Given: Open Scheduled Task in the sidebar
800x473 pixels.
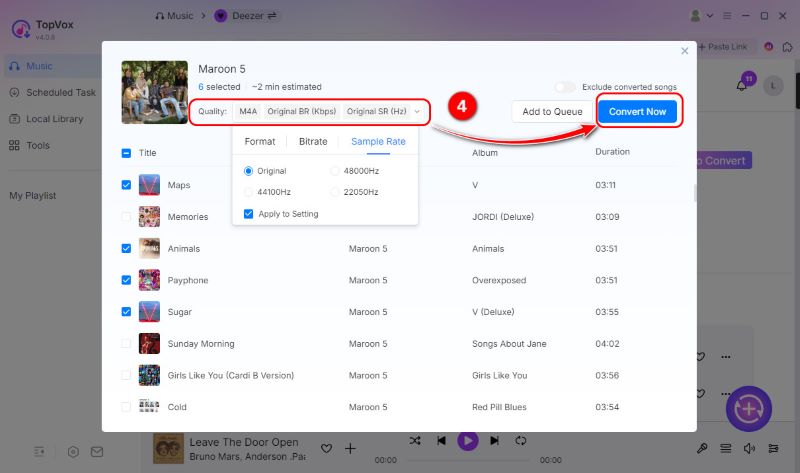Looking at the screenshot, I should click(x=52, y=92).
